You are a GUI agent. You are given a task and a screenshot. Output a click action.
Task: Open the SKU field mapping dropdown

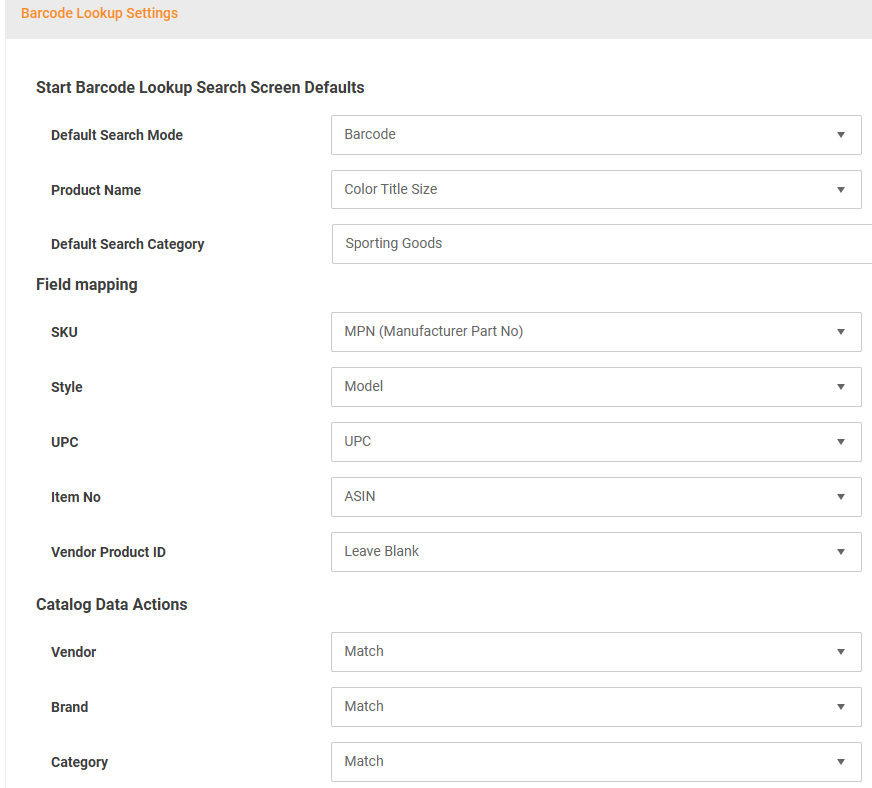coord(596,331)
